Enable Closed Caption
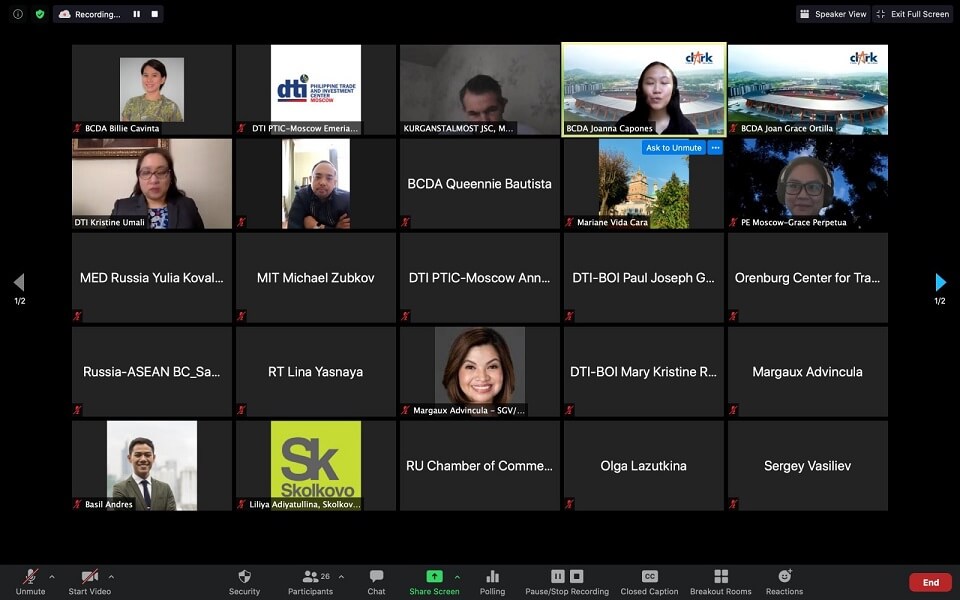The width and height of the screenshot is (960, 600). 649,577
